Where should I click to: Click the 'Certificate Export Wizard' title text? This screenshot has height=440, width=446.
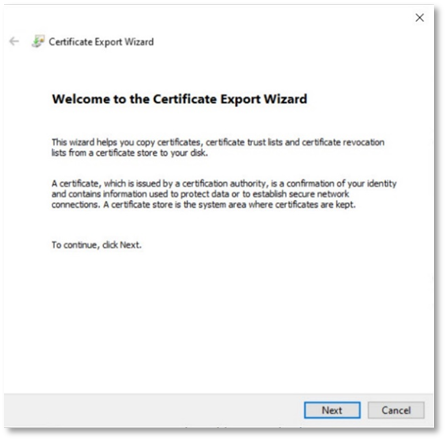101,42
